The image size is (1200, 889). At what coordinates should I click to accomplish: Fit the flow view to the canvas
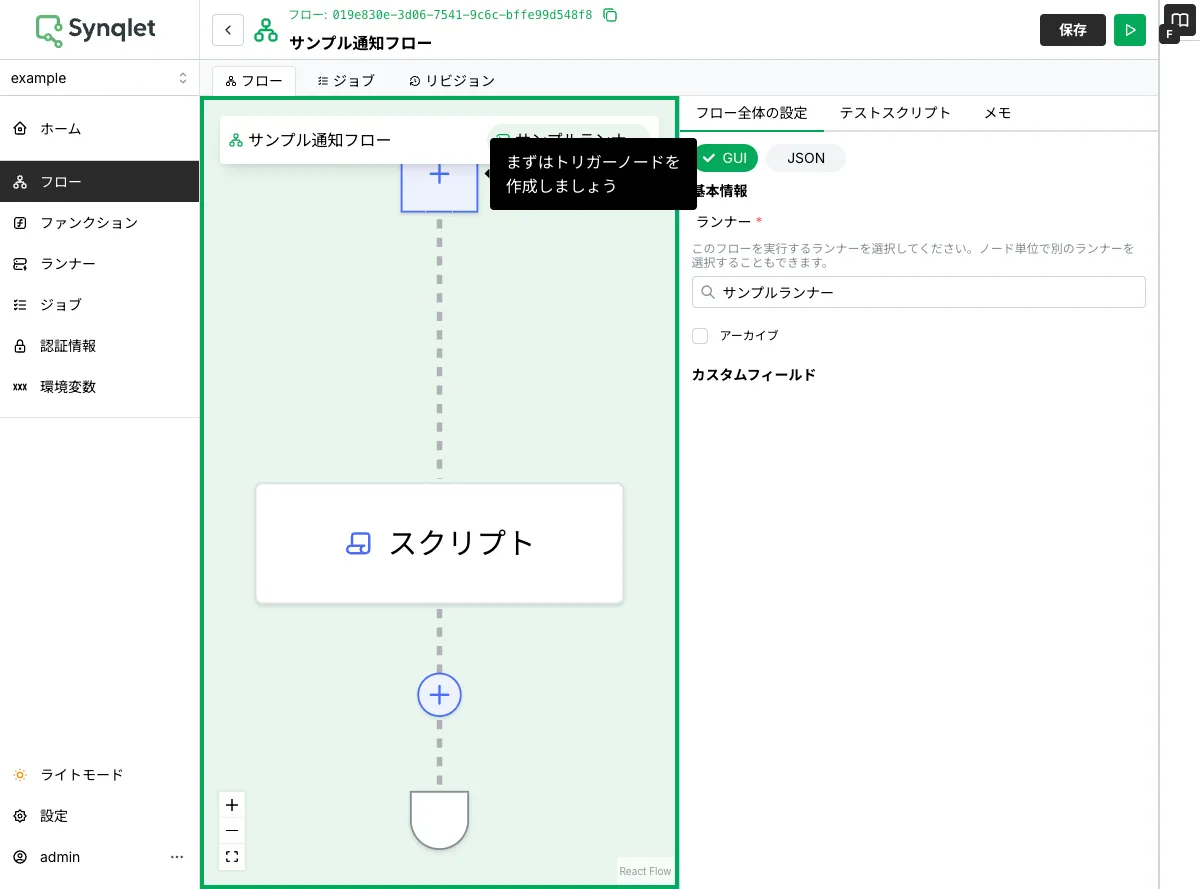coord(232,857)
